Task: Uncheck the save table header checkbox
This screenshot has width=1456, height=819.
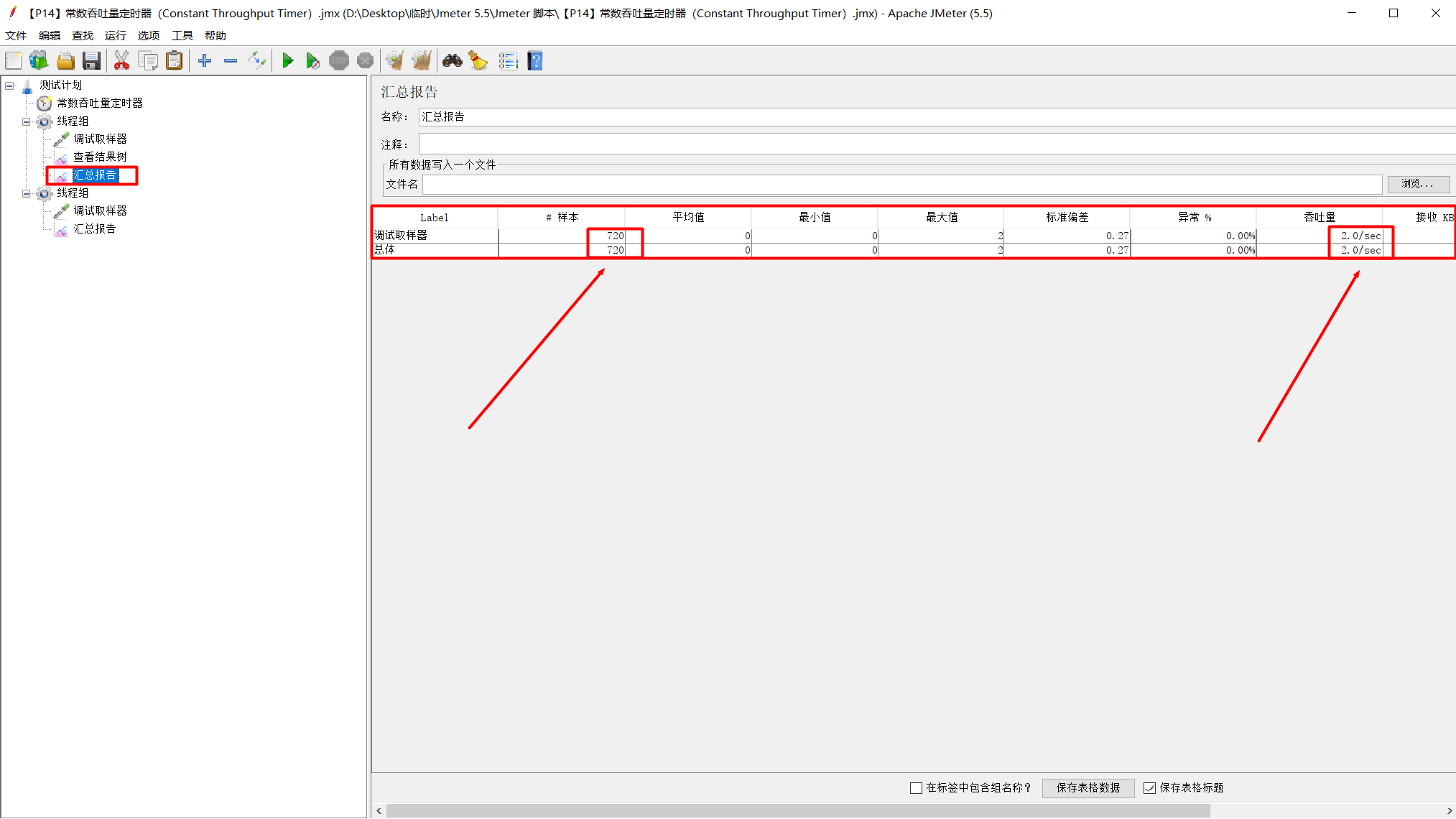Action: 1149,788
